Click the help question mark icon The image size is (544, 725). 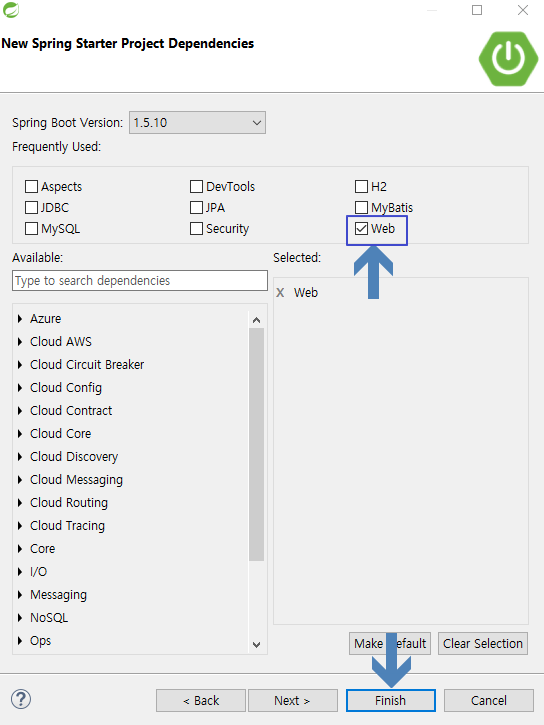tap(21, 699)
